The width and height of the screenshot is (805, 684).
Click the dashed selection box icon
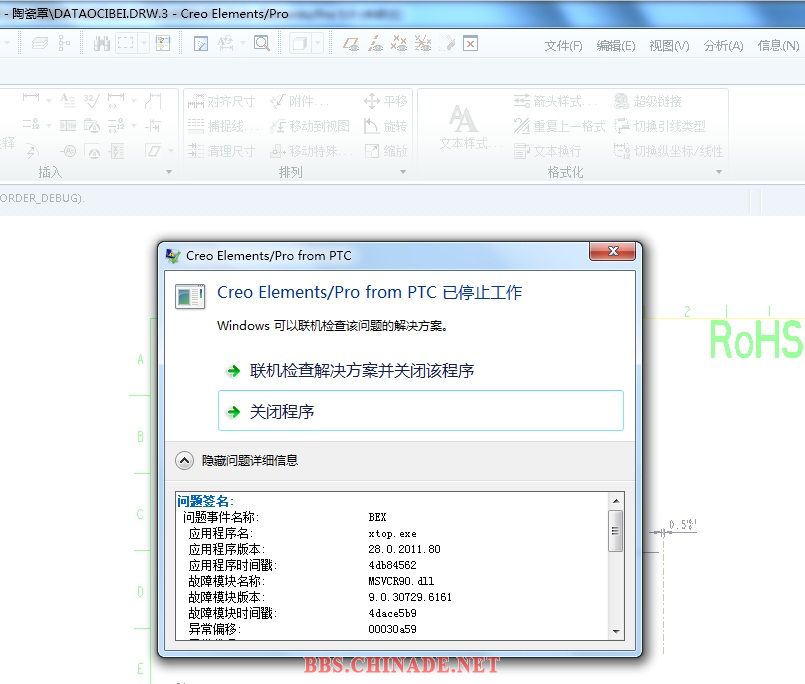125,44
